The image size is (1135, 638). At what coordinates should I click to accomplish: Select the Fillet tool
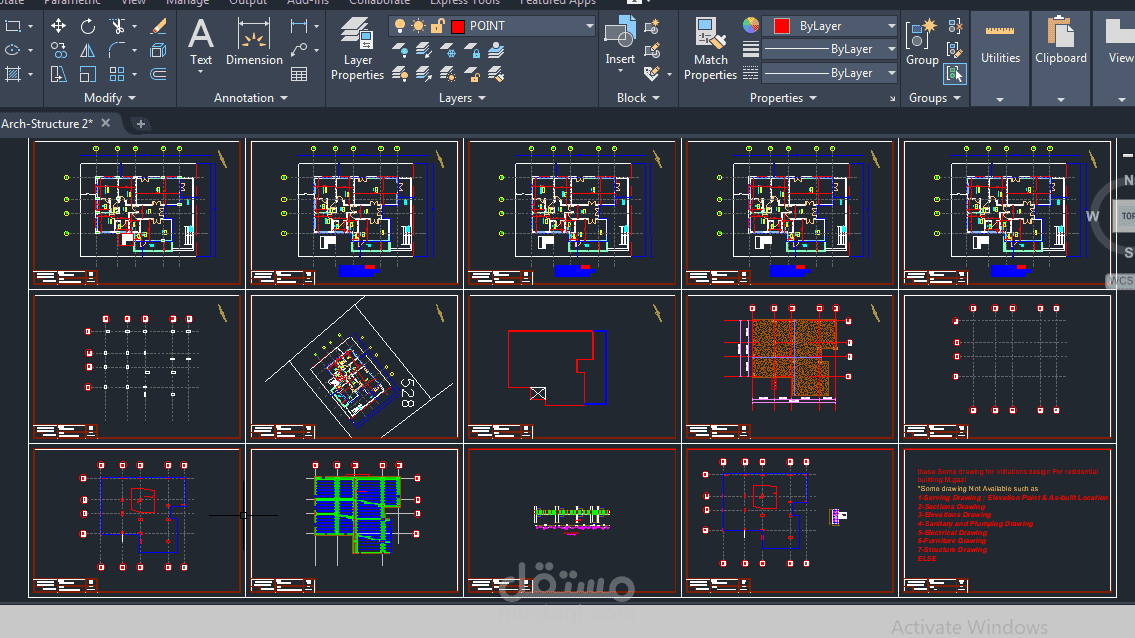(117, 50)
